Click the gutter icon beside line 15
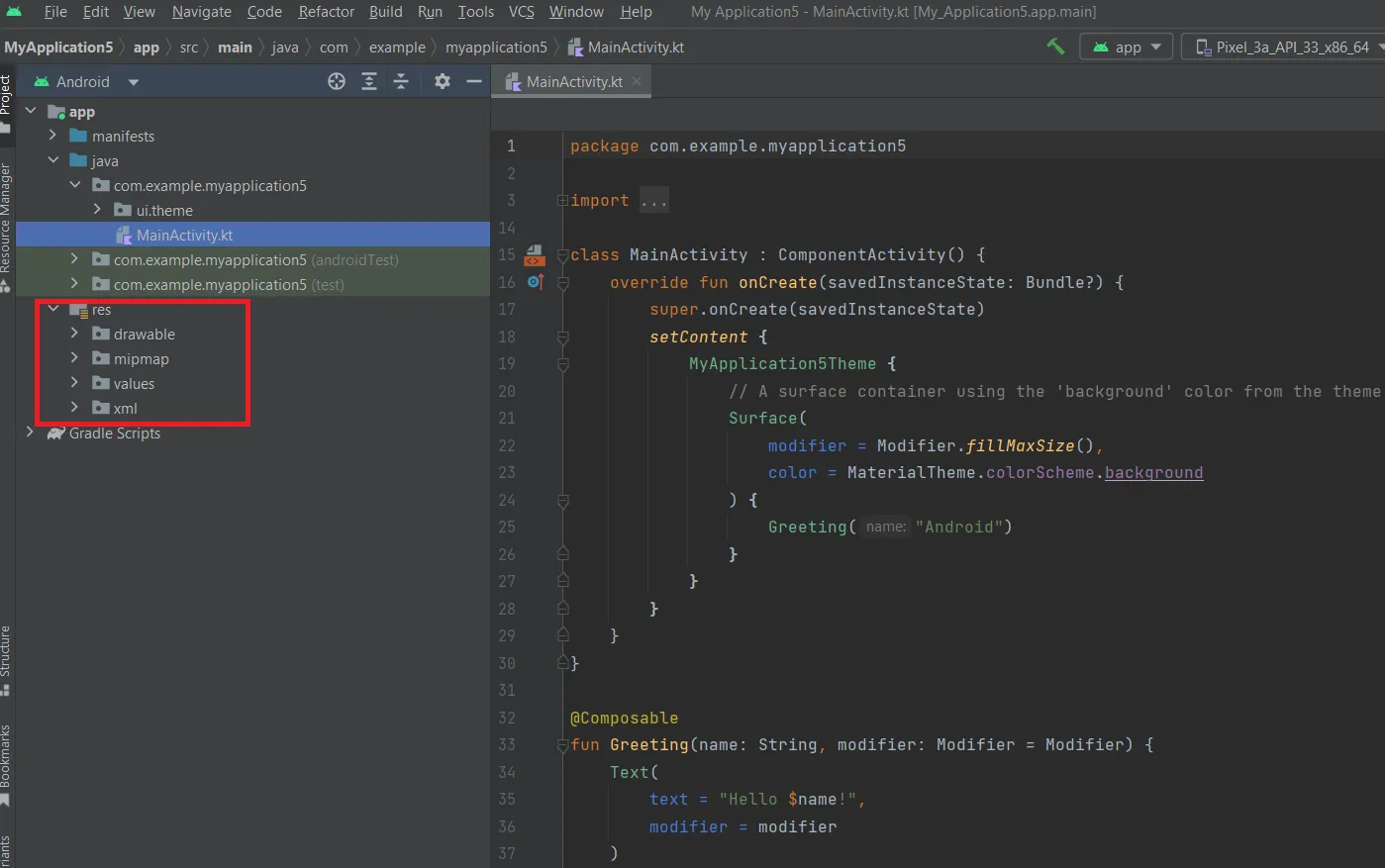The image size is (1385, 868). pos(535,255)
